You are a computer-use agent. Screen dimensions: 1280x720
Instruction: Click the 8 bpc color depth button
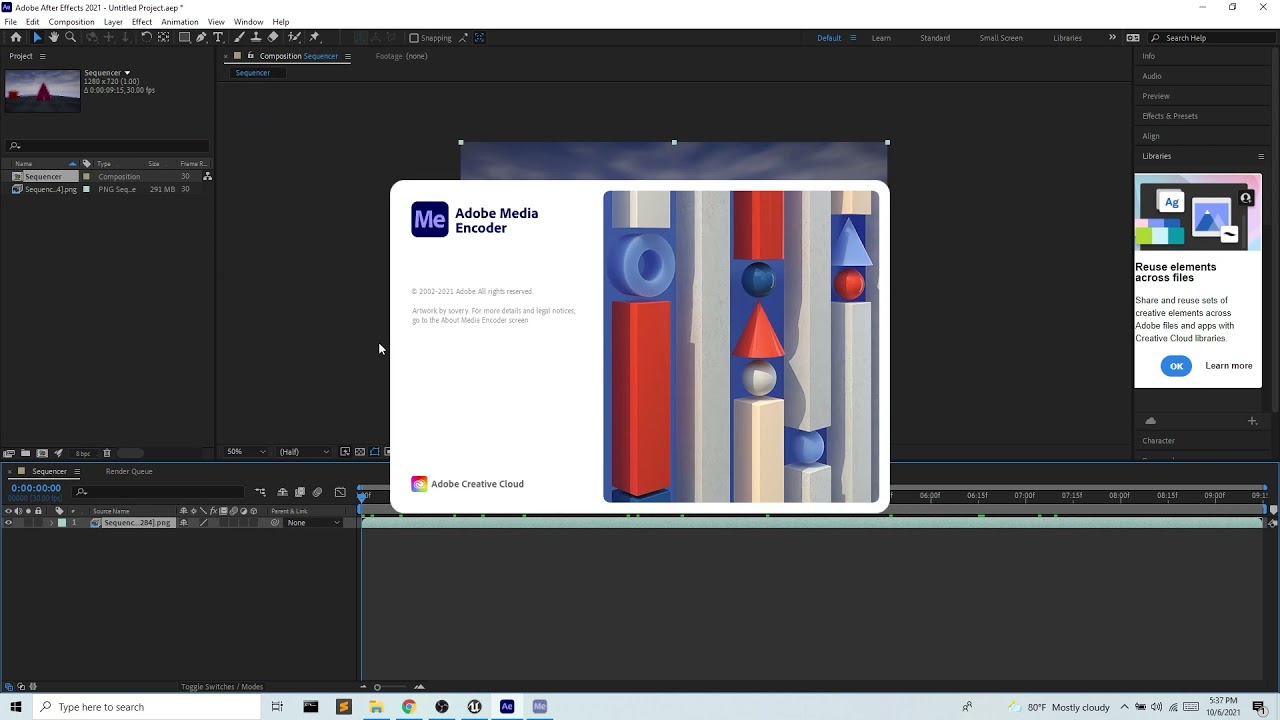coord(83,453)
